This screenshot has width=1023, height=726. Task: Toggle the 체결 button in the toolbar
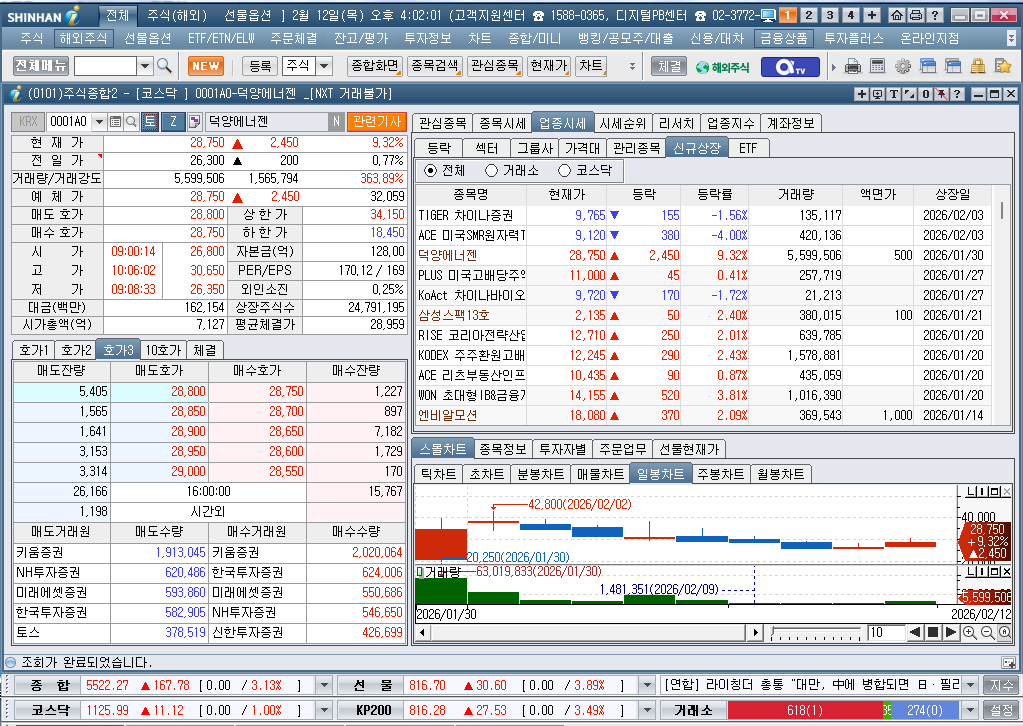669,66
